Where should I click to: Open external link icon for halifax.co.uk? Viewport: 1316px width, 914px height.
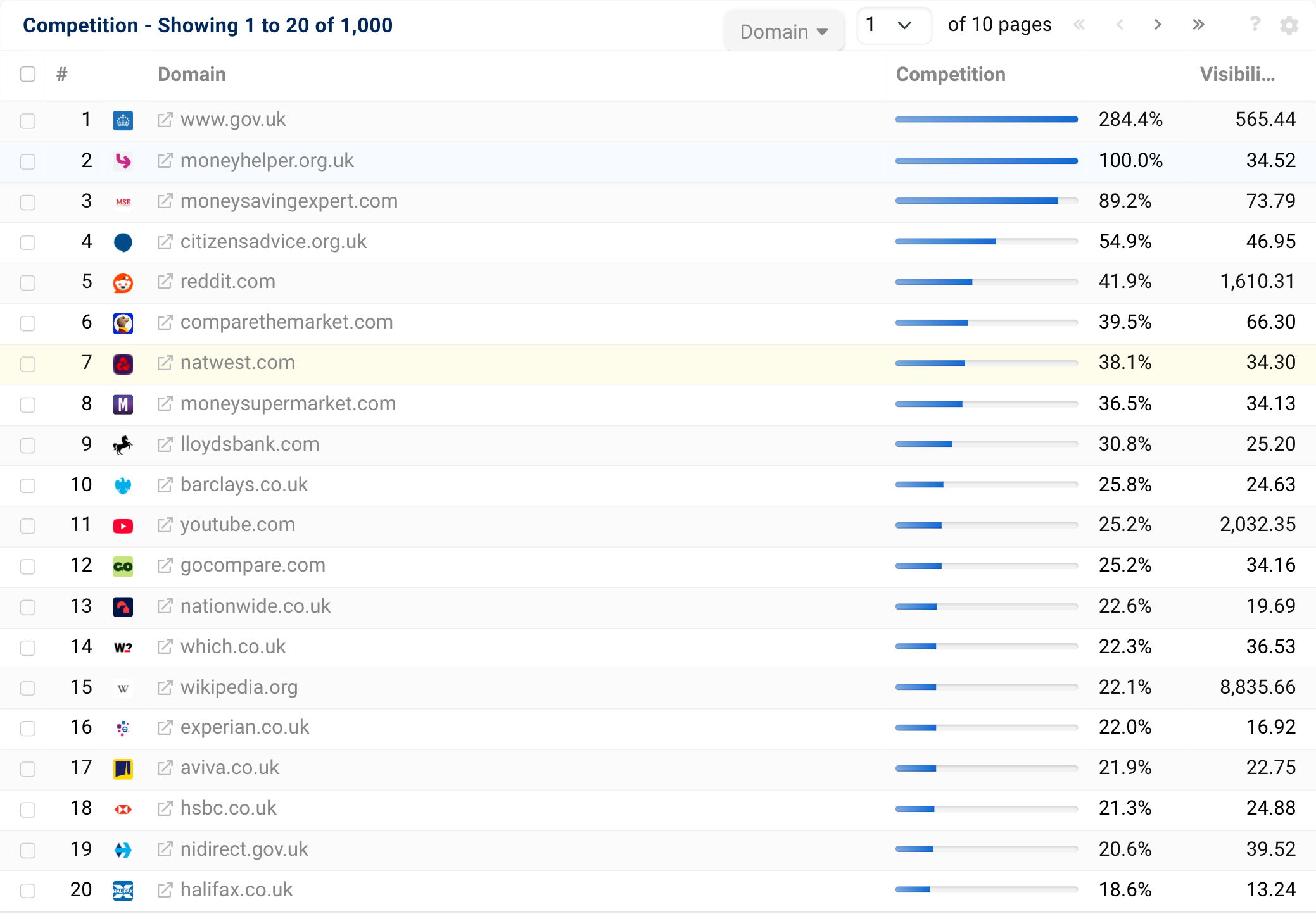[165, 890]
